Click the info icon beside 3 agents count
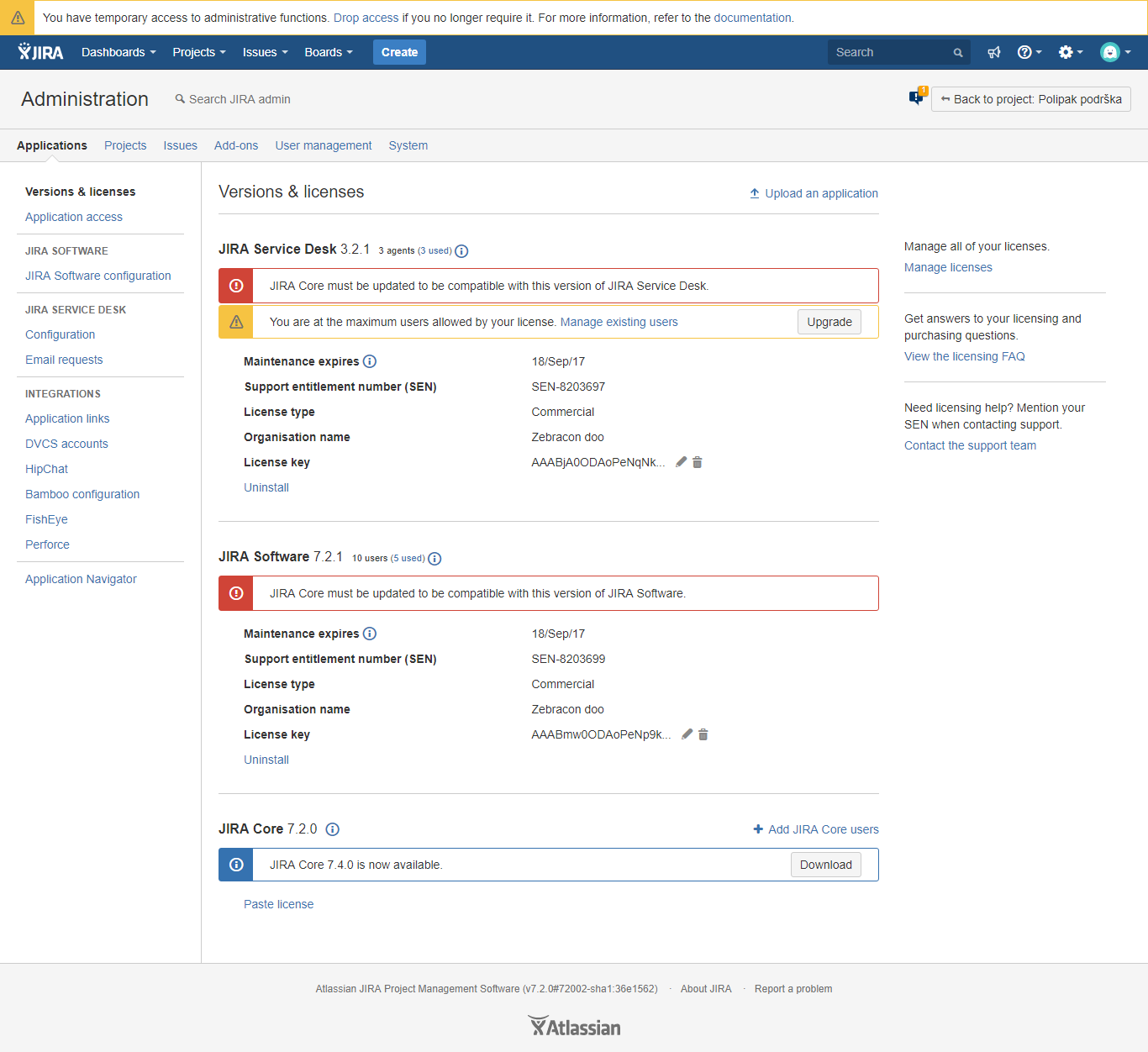This screenshot has width=1148, height=1052. coord(461,250)
